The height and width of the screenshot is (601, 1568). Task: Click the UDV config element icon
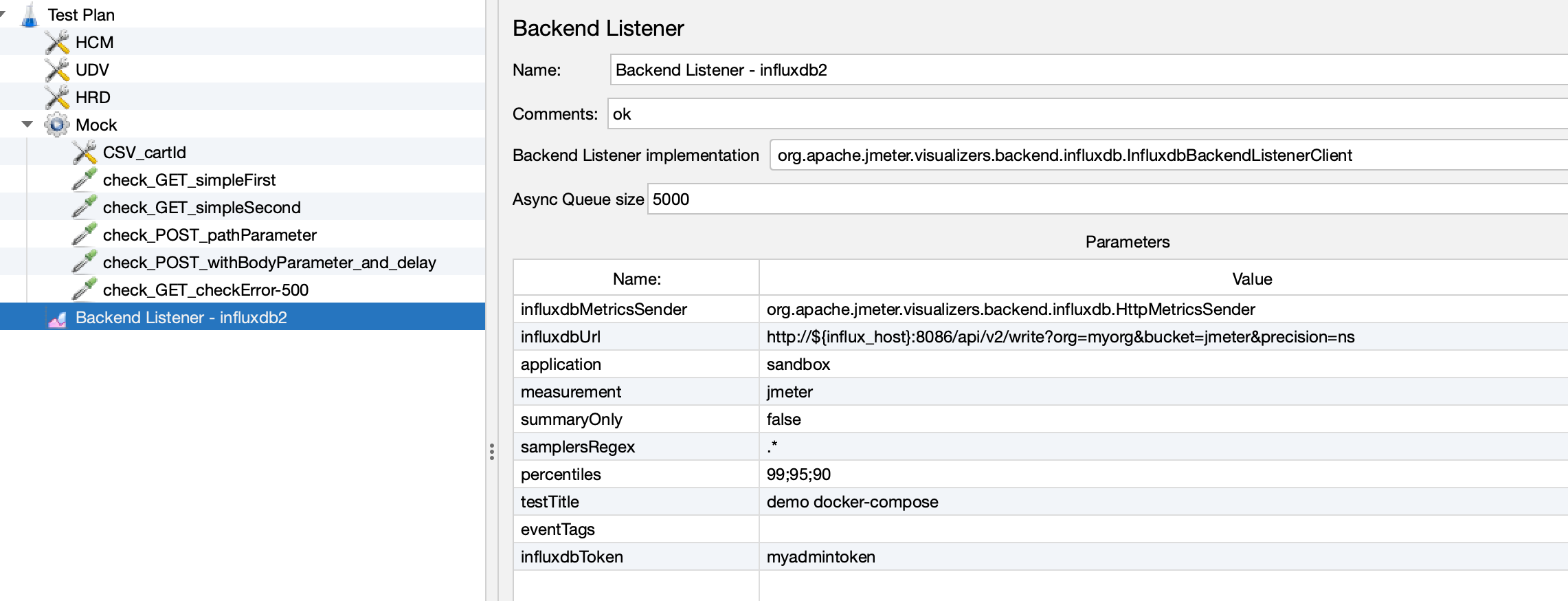[x=57, y=70]
